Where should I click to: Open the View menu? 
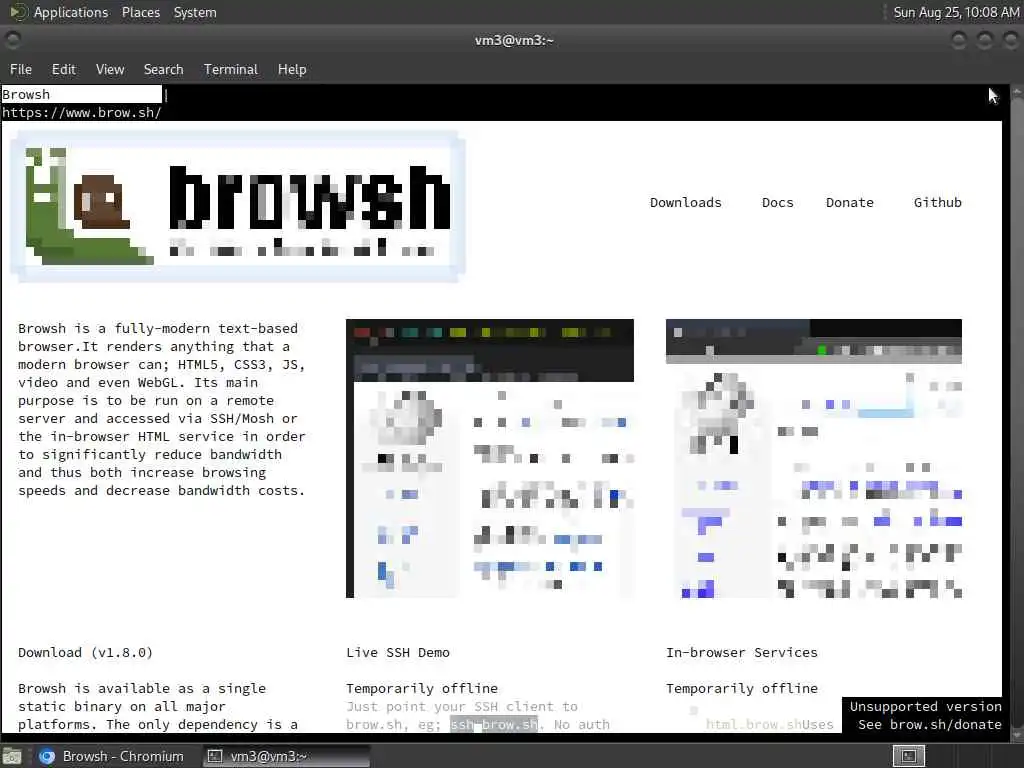110,69
